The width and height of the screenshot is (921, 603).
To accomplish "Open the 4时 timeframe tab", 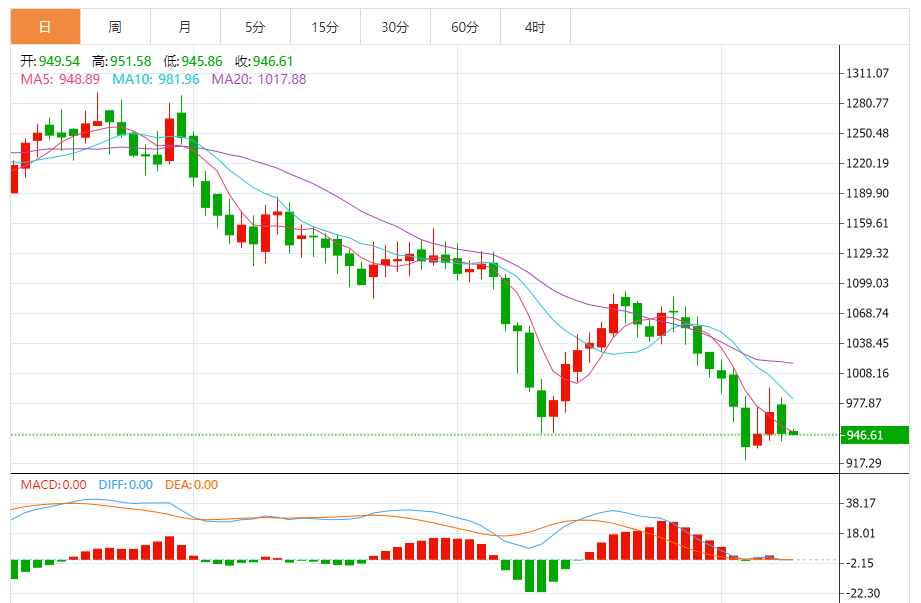I will (535, 26).
